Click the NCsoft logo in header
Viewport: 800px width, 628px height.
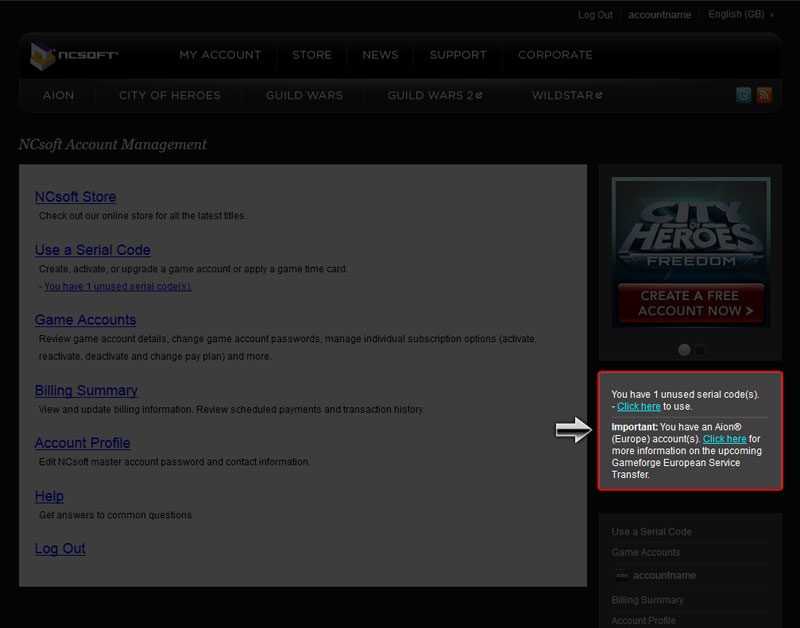(74, 54)
